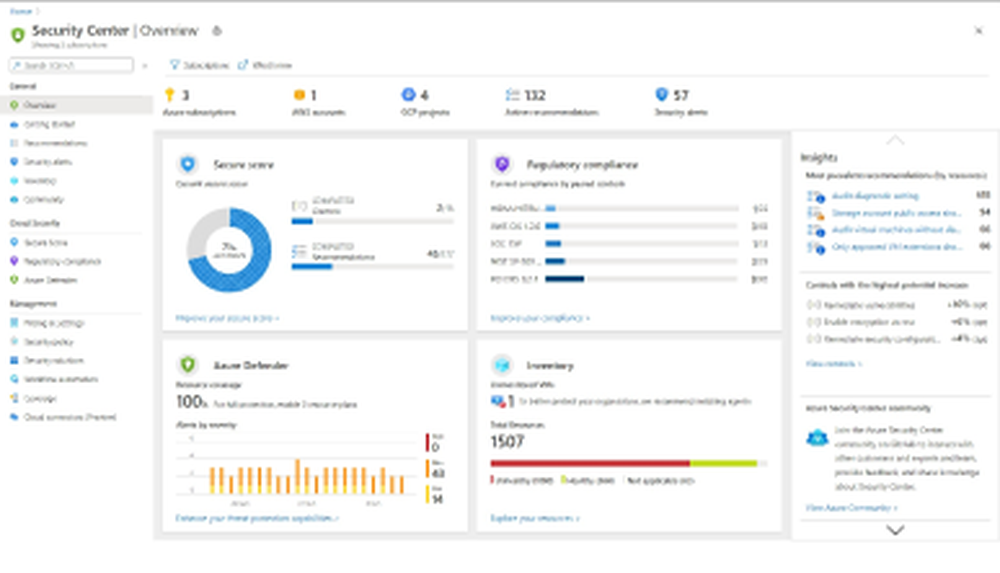Open Audit diagnostic setting recommendation

(x=875, y=195)
